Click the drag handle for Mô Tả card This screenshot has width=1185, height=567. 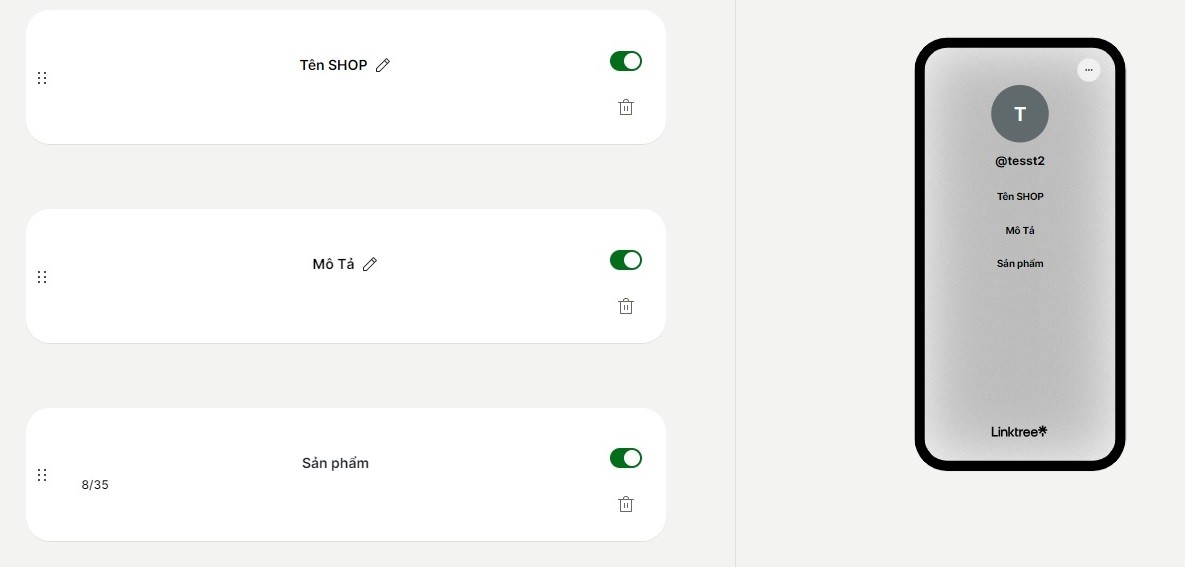(x=42, y=277)
